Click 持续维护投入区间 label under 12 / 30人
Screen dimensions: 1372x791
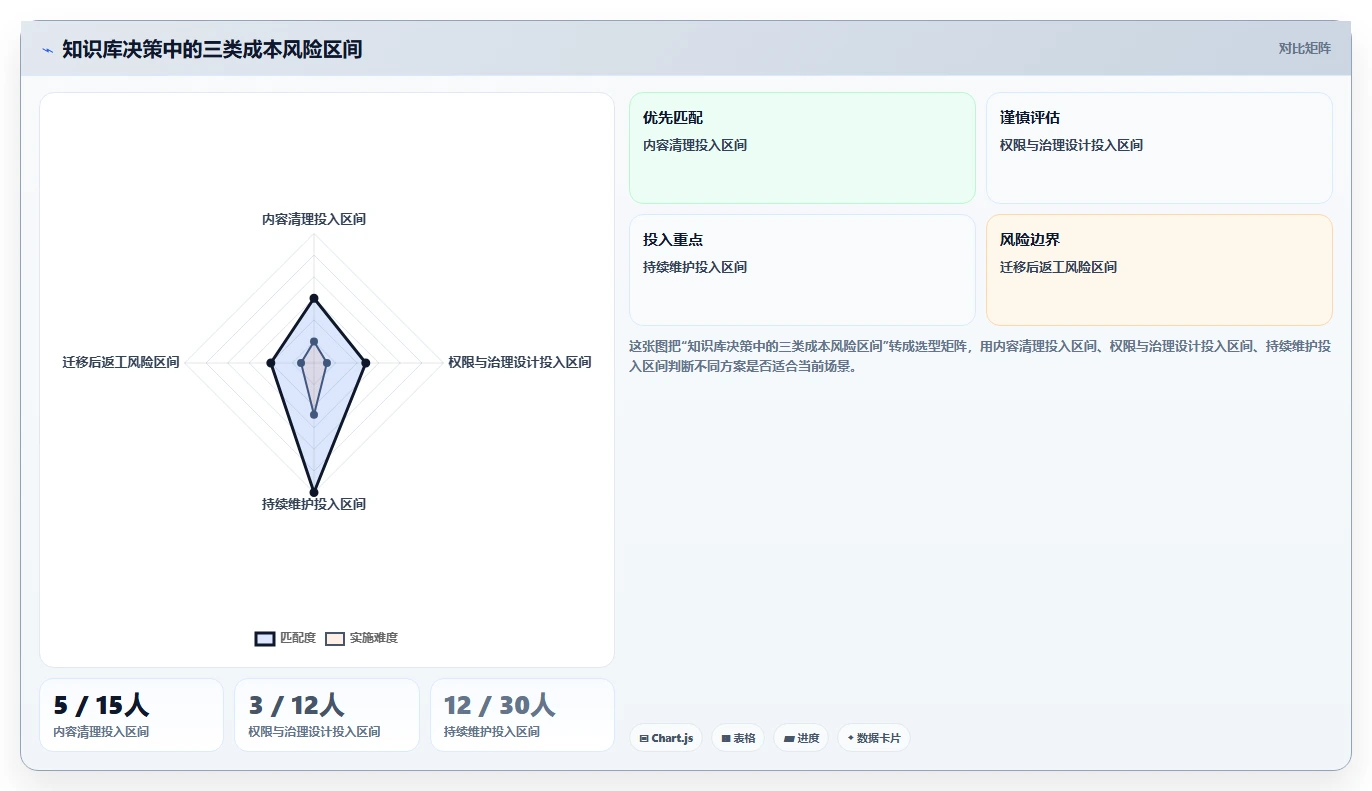click(x=492, y=732)
